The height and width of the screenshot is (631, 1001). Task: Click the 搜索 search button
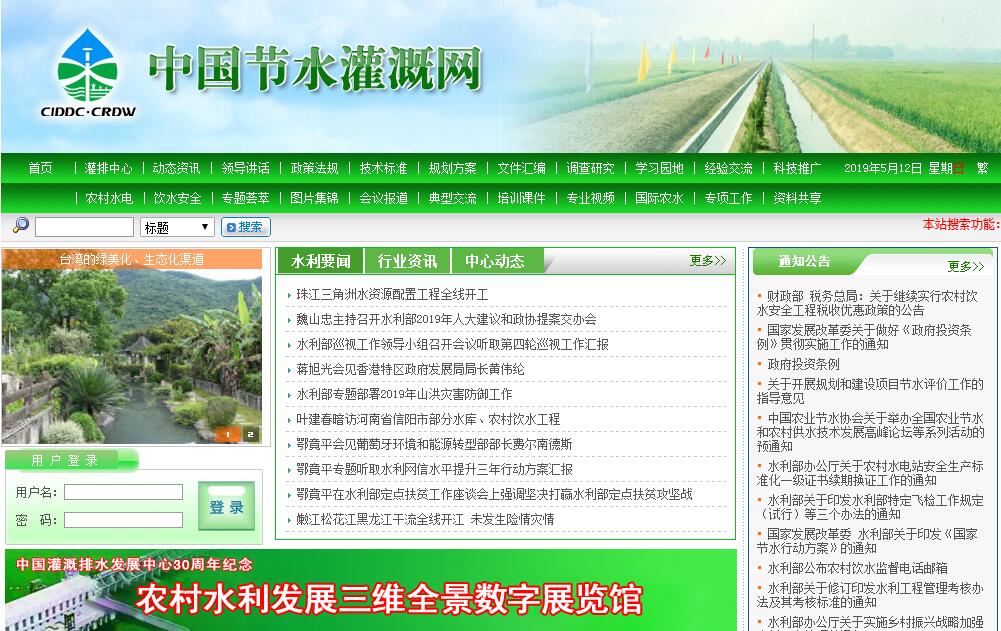(x=246, y=227)
